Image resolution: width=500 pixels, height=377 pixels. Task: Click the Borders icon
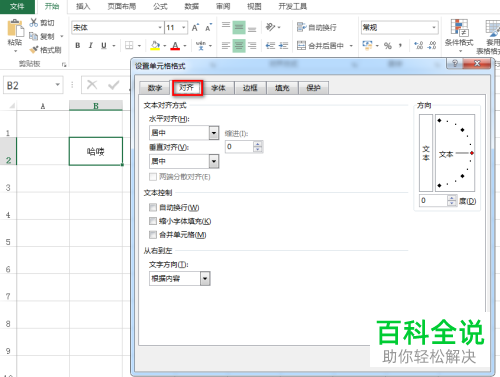pos(129,45)
